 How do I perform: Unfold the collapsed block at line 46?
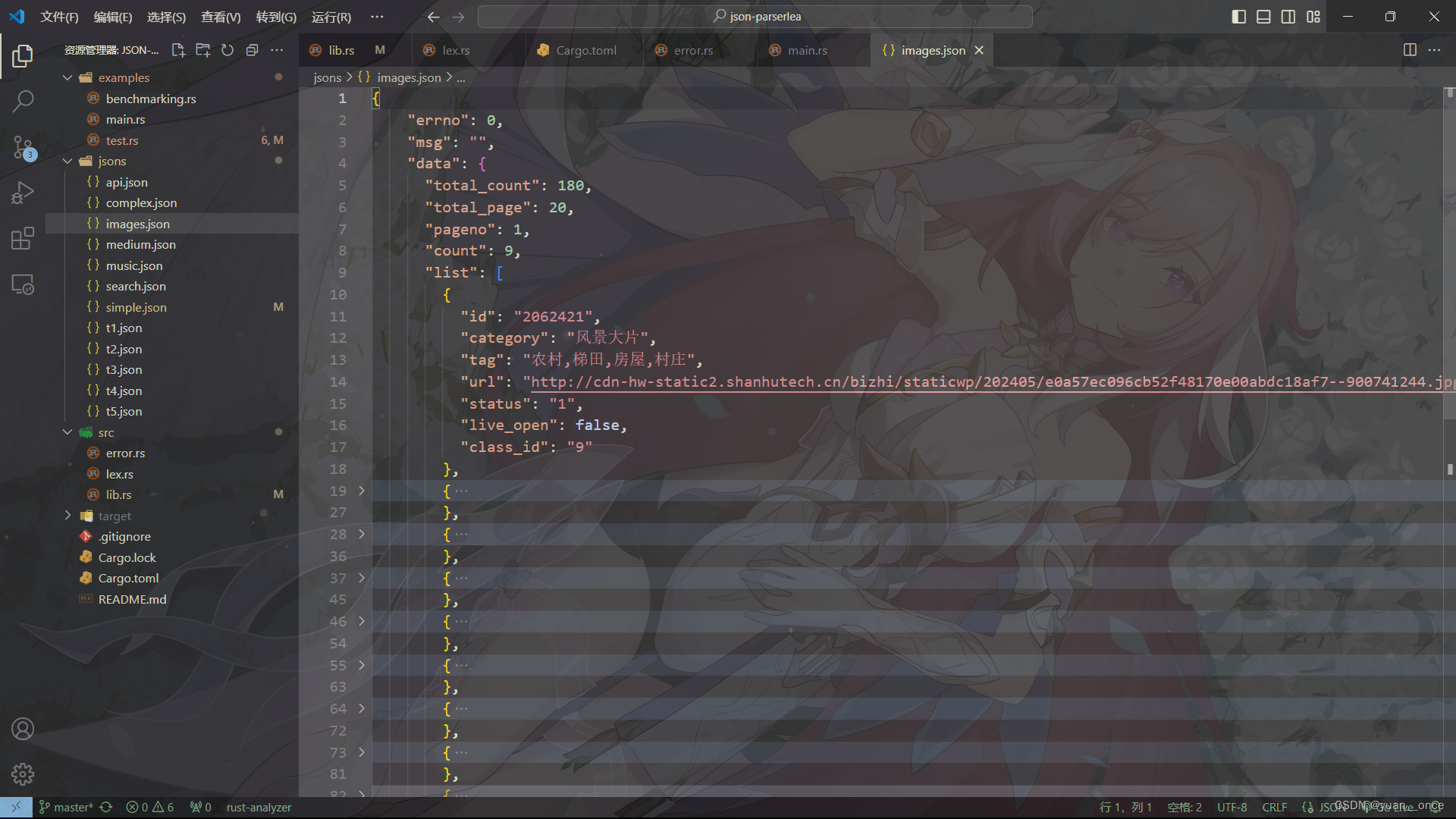click(x=362, y=621)
